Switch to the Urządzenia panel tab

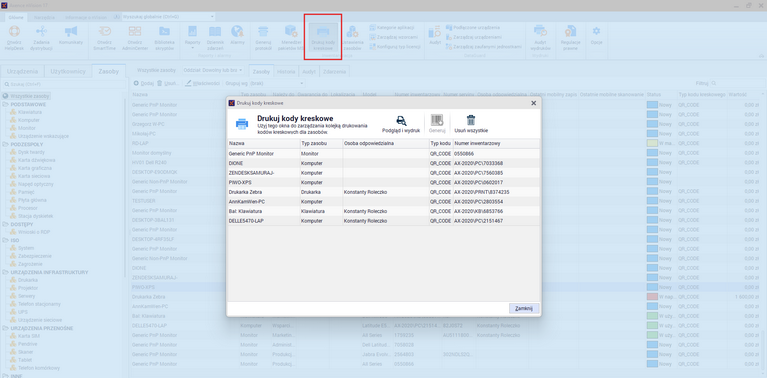pyautogui.click(x=22, y=71)
